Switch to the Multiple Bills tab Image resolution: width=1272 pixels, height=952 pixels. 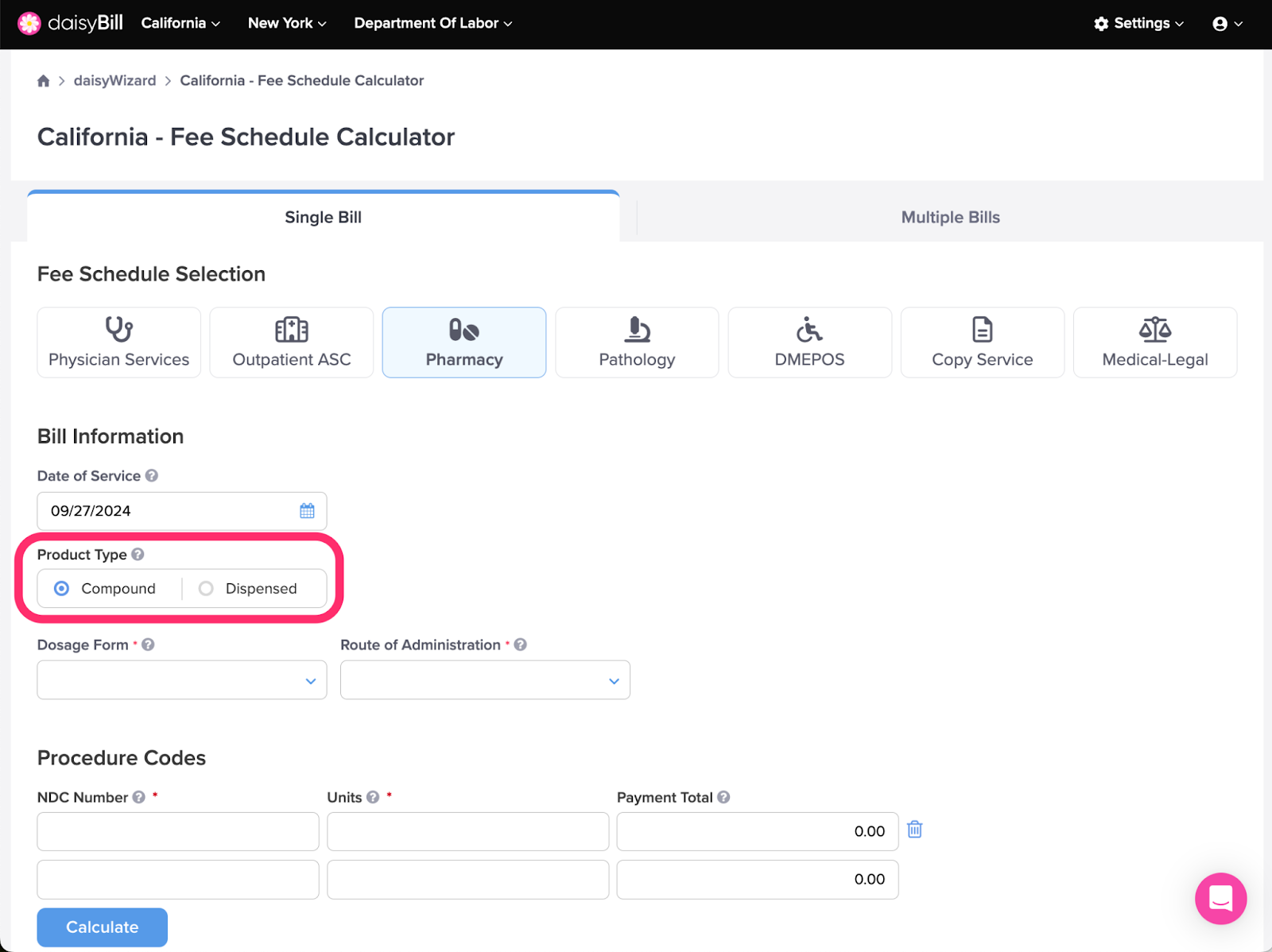(x=950, y=217)
